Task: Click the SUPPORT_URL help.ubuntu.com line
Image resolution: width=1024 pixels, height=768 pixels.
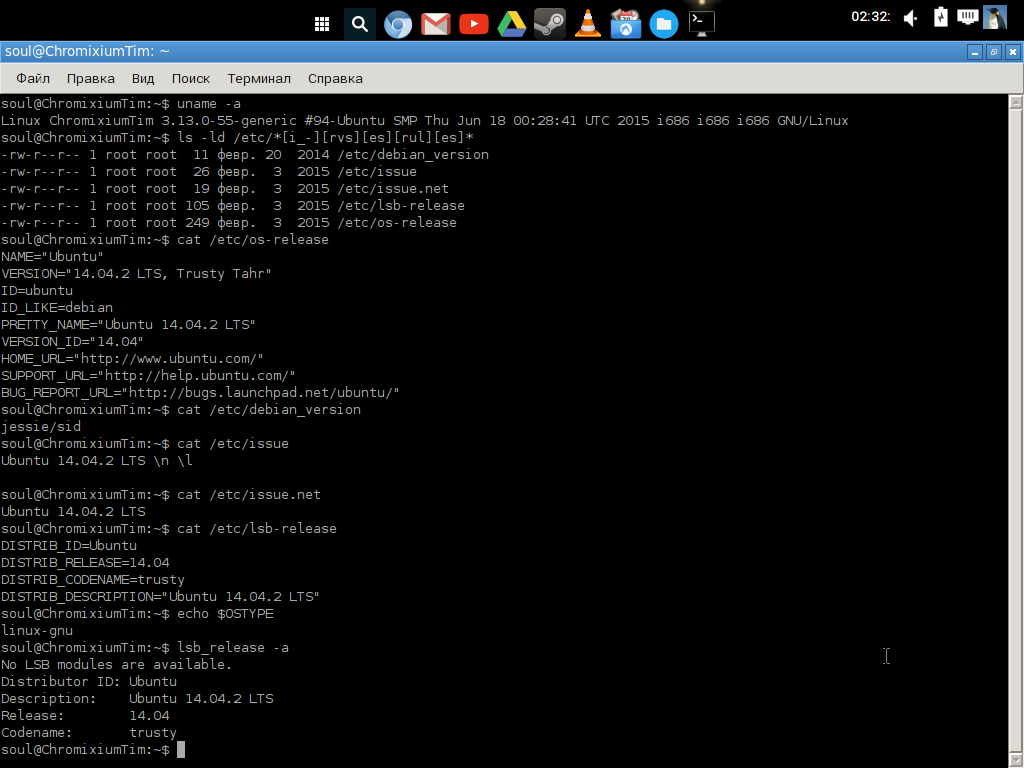Action: coord(148,376)
